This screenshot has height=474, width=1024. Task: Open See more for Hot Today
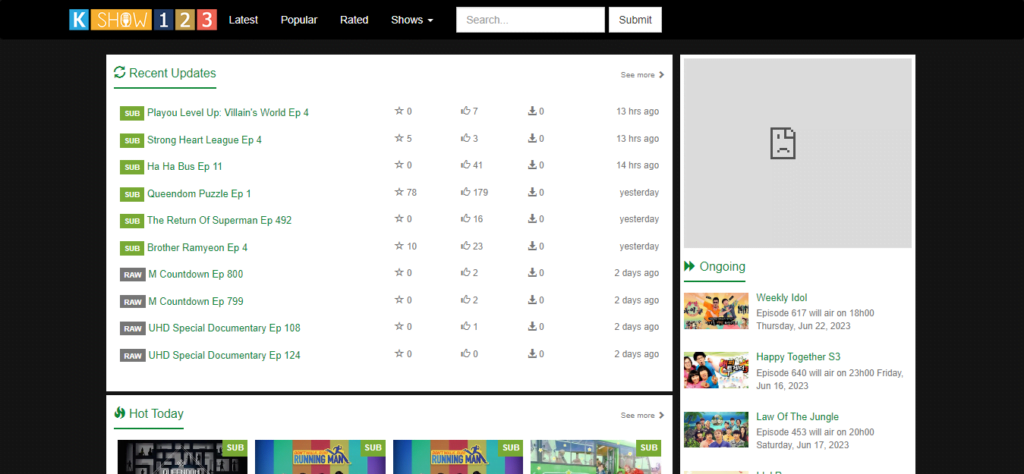point(643,415)
